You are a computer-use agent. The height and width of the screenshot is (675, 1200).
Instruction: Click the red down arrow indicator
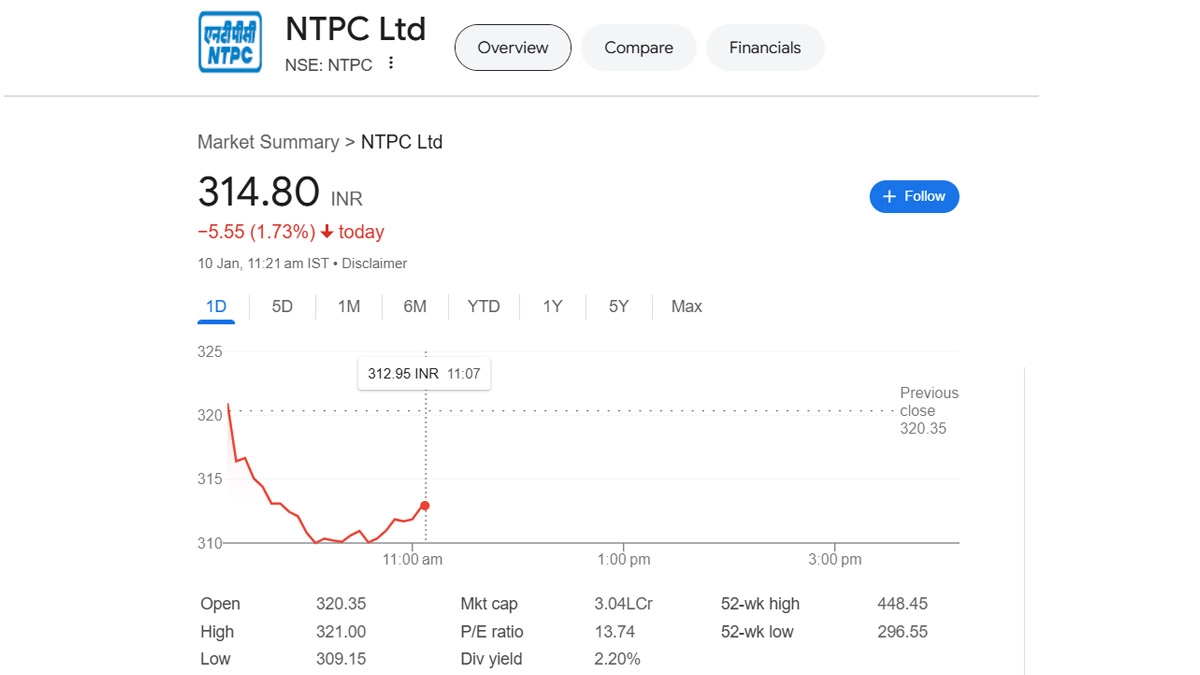click(326, 232)
